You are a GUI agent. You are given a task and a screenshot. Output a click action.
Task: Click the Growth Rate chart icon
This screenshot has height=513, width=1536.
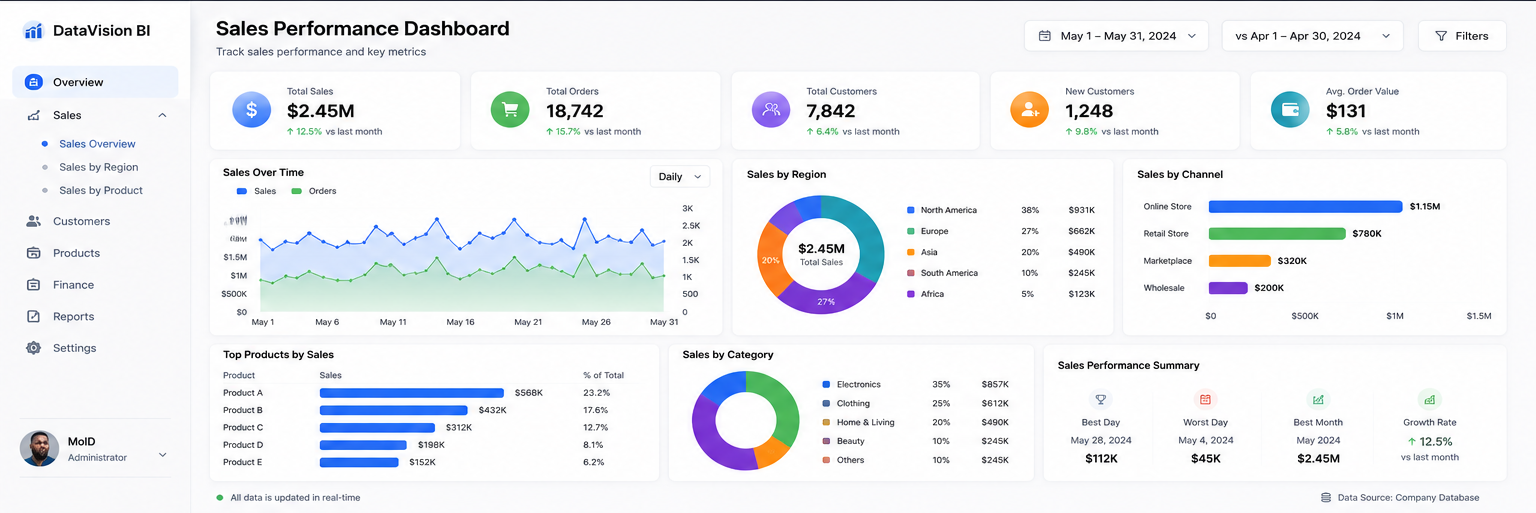(1430, 399)
